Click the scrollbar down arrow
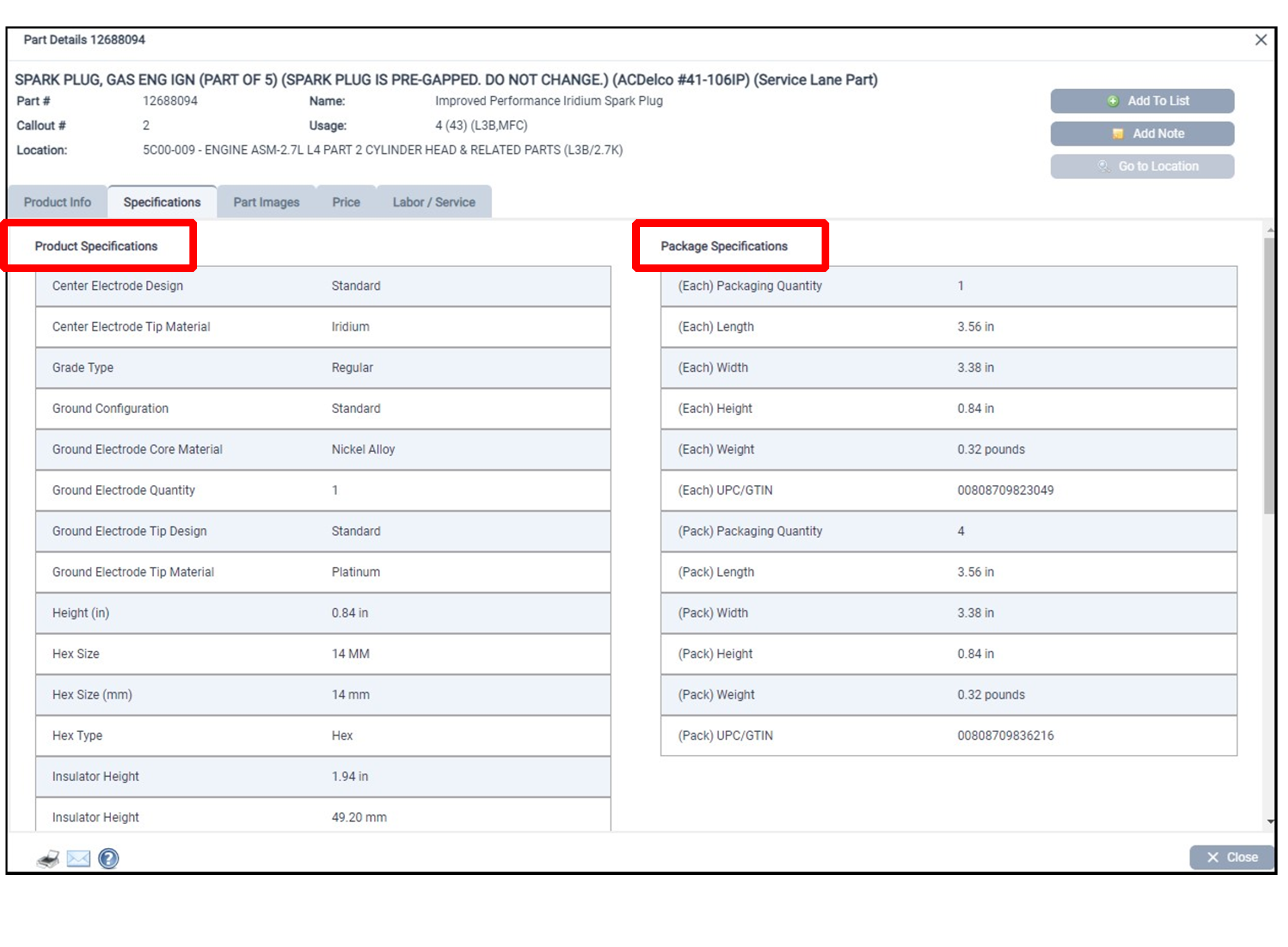1288x947 pixels. point(1270,821)
